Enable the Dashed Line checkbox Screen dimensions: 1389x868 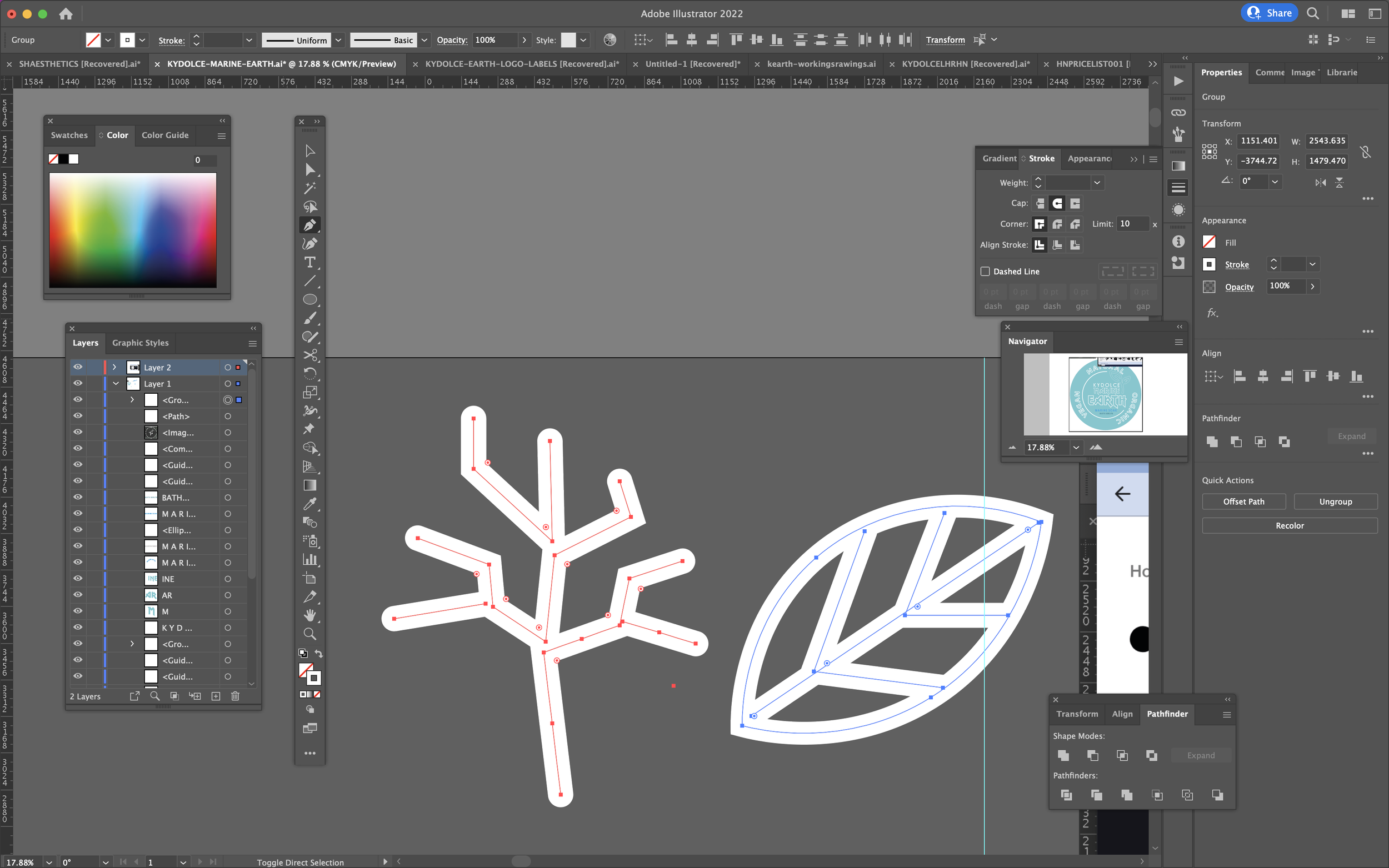tap(985, 271)
